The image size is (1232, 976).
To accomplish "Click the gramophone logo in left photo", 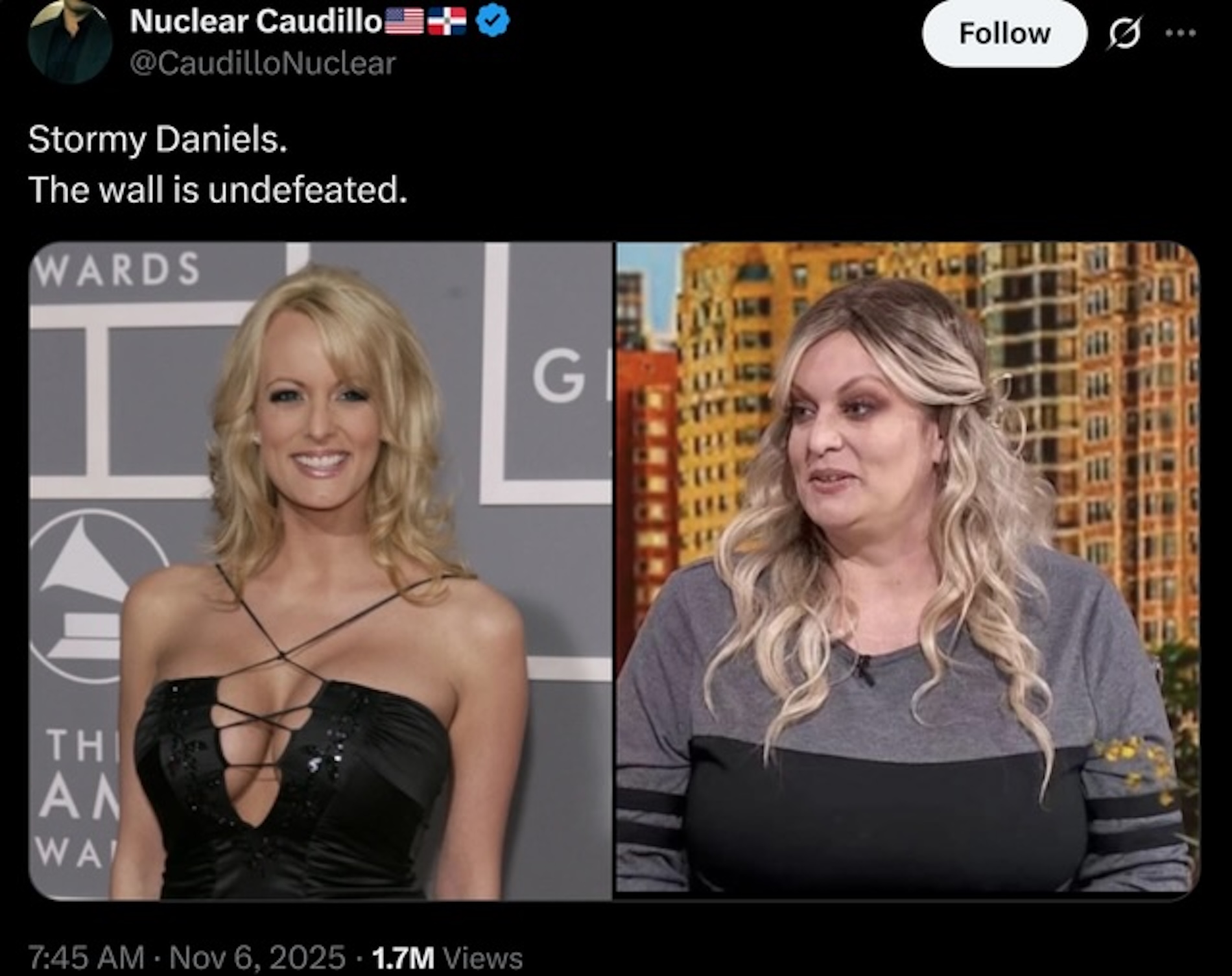I will pyautogui.click(x=88, y=595).
